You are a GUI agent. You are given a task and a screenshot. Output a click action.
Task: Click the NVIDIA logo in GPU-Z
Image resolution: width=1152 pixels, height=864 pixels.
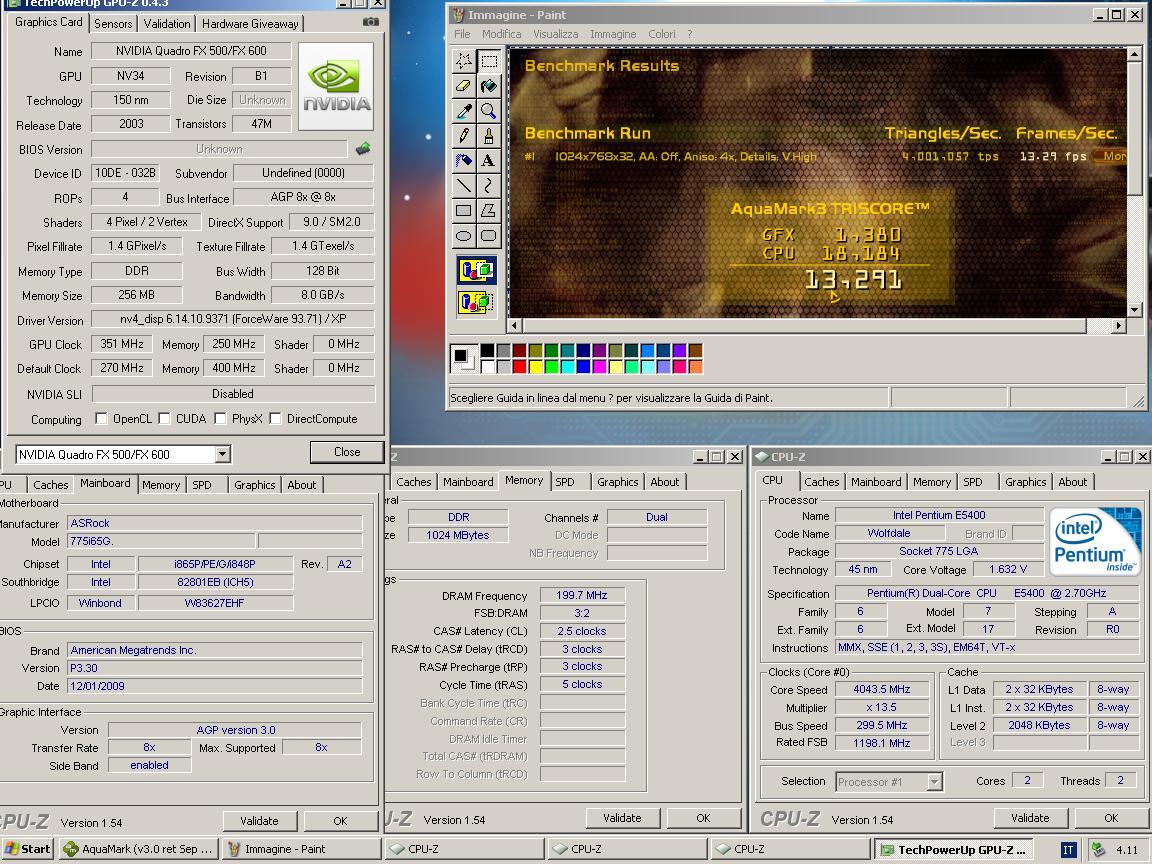pos(336,87)
